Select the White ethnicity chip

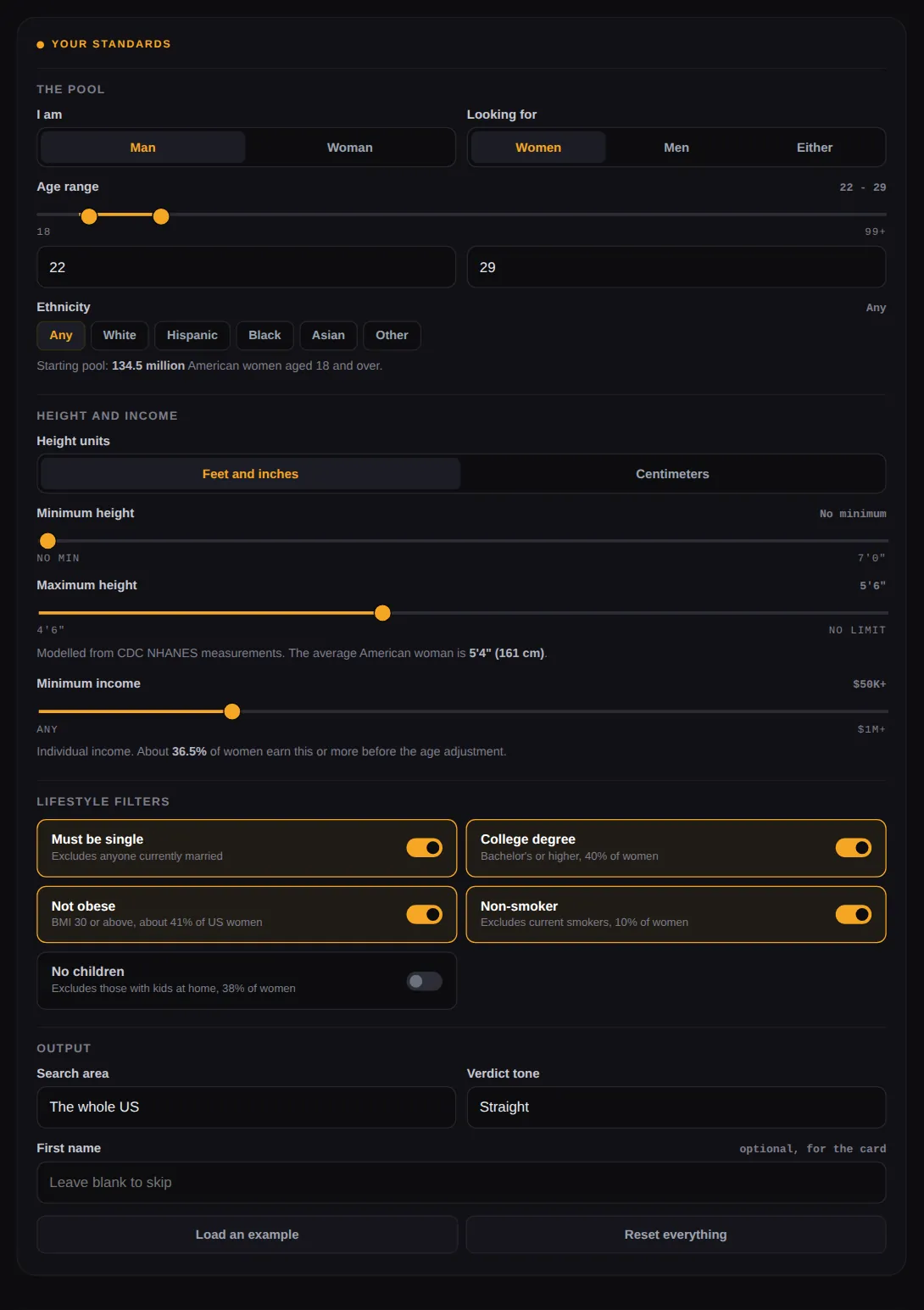(x=120, y=336)
